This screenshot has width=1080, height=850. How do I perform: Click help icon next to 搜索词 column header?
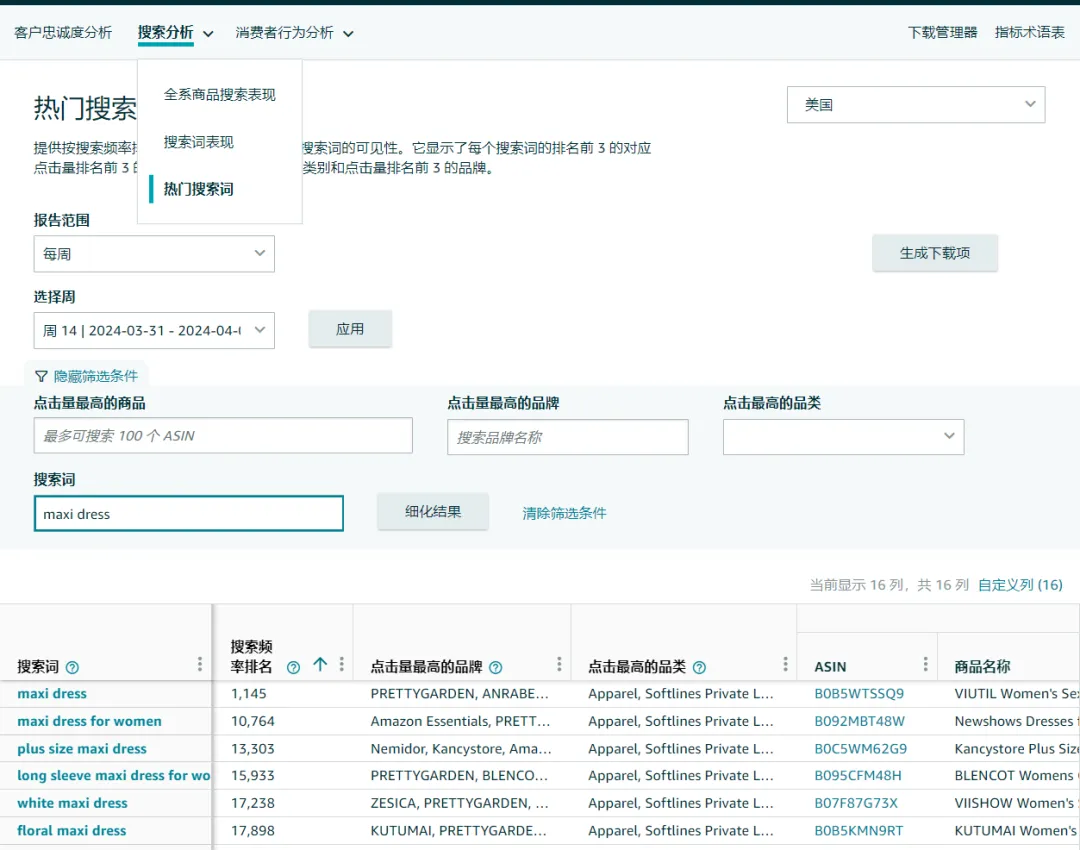coord(72,668)
